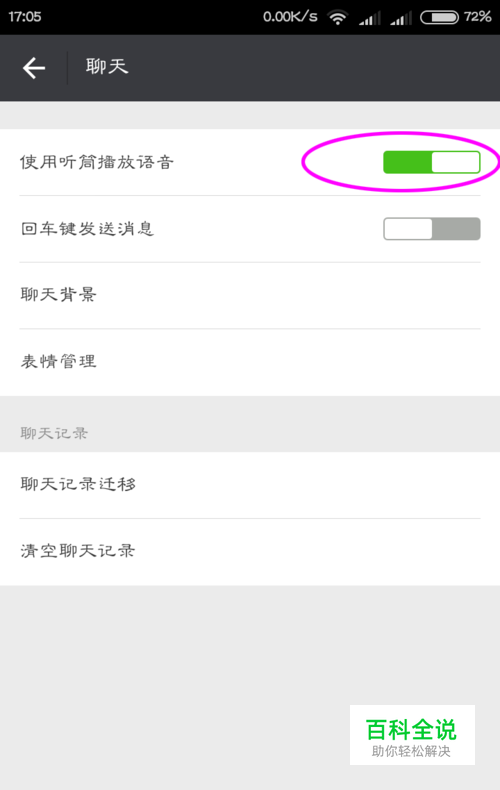Image resolution: width=500 pixels, height=790 pixels.
Task: Tap the 使用听筒播放语音 label
Action: [x=97, y=162]
